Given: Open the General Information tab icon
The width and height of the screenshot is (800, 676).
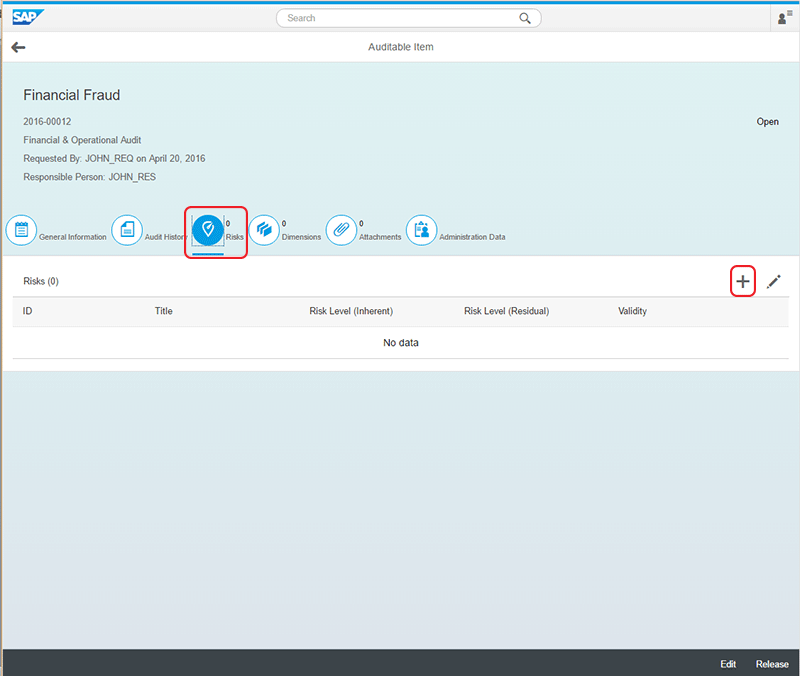Looking at the screenshot, I should [22, 230].
